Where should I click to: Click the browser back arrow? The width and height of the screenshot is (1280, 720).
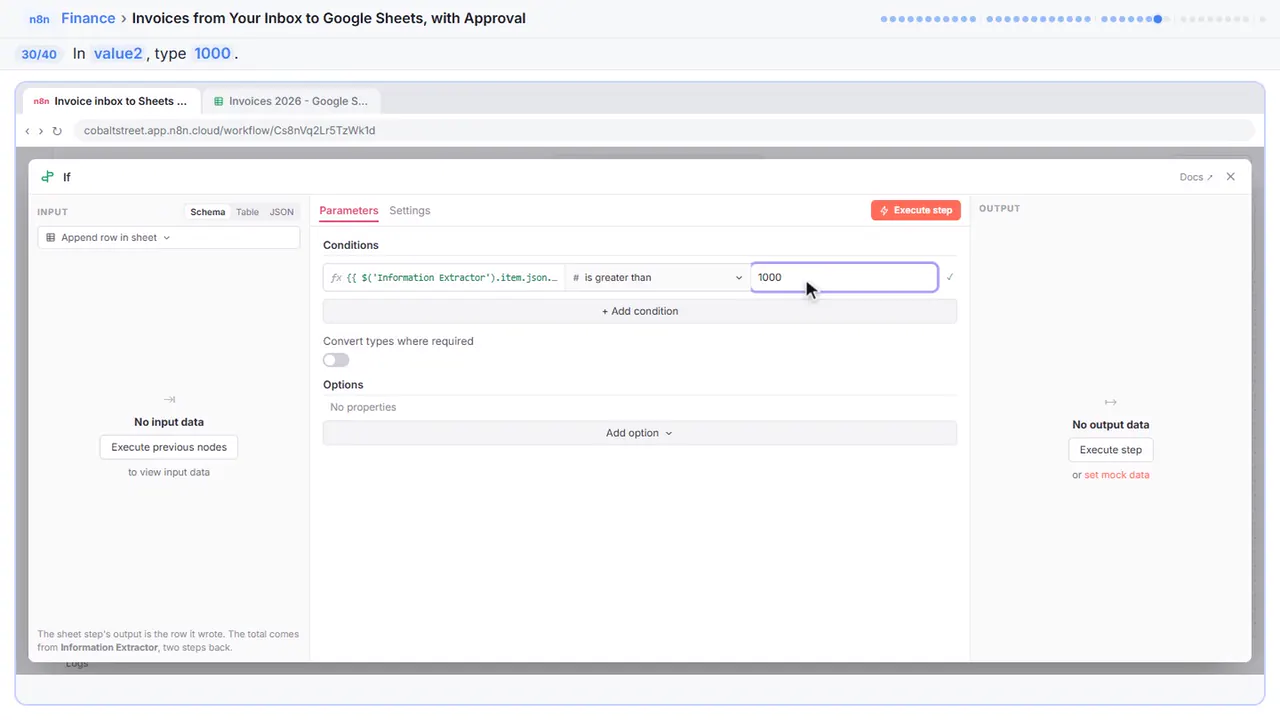click(x=28, y=131)
